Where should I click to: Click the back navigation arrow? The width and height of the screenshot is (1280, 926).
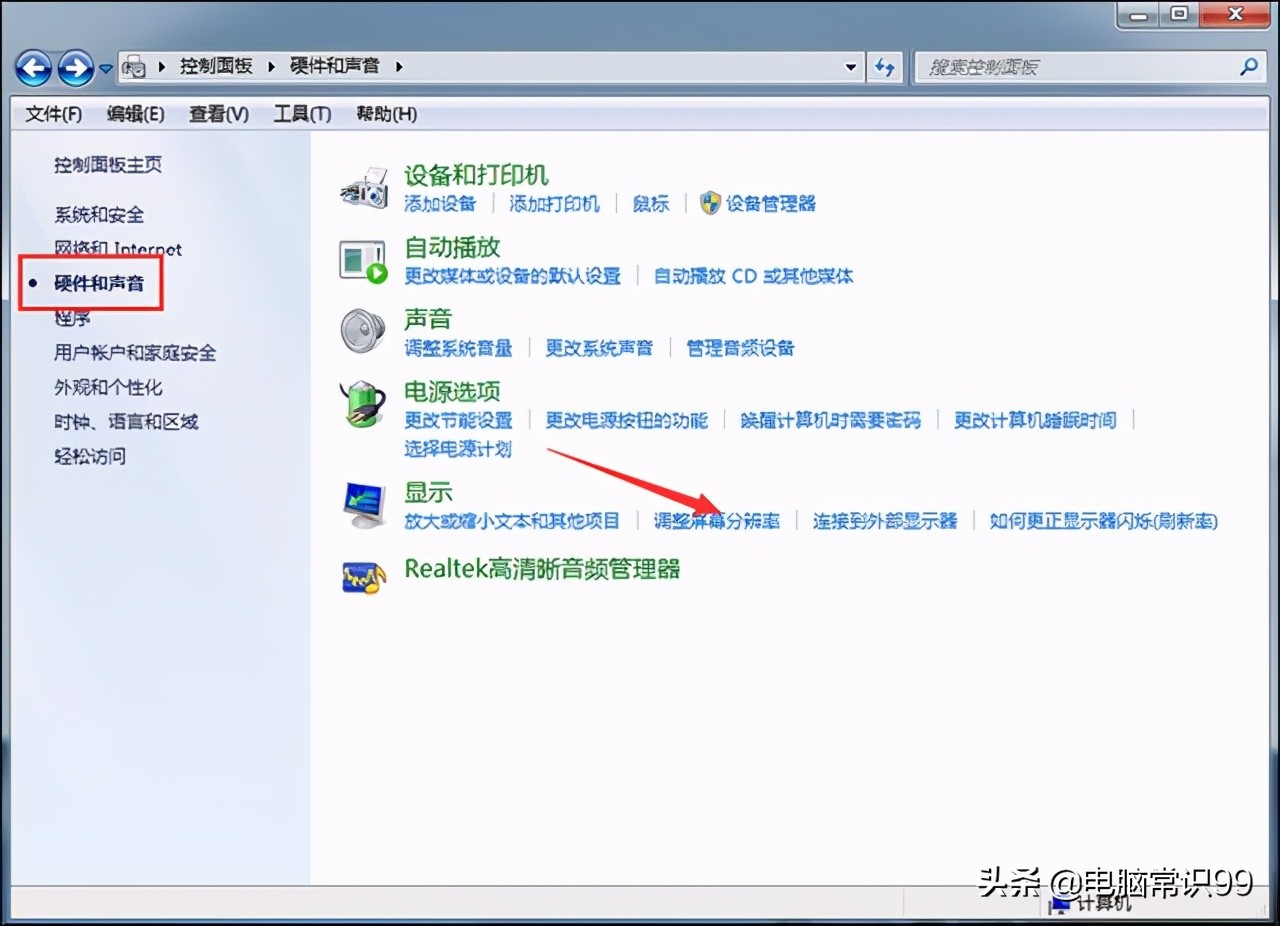click(33, 67)
